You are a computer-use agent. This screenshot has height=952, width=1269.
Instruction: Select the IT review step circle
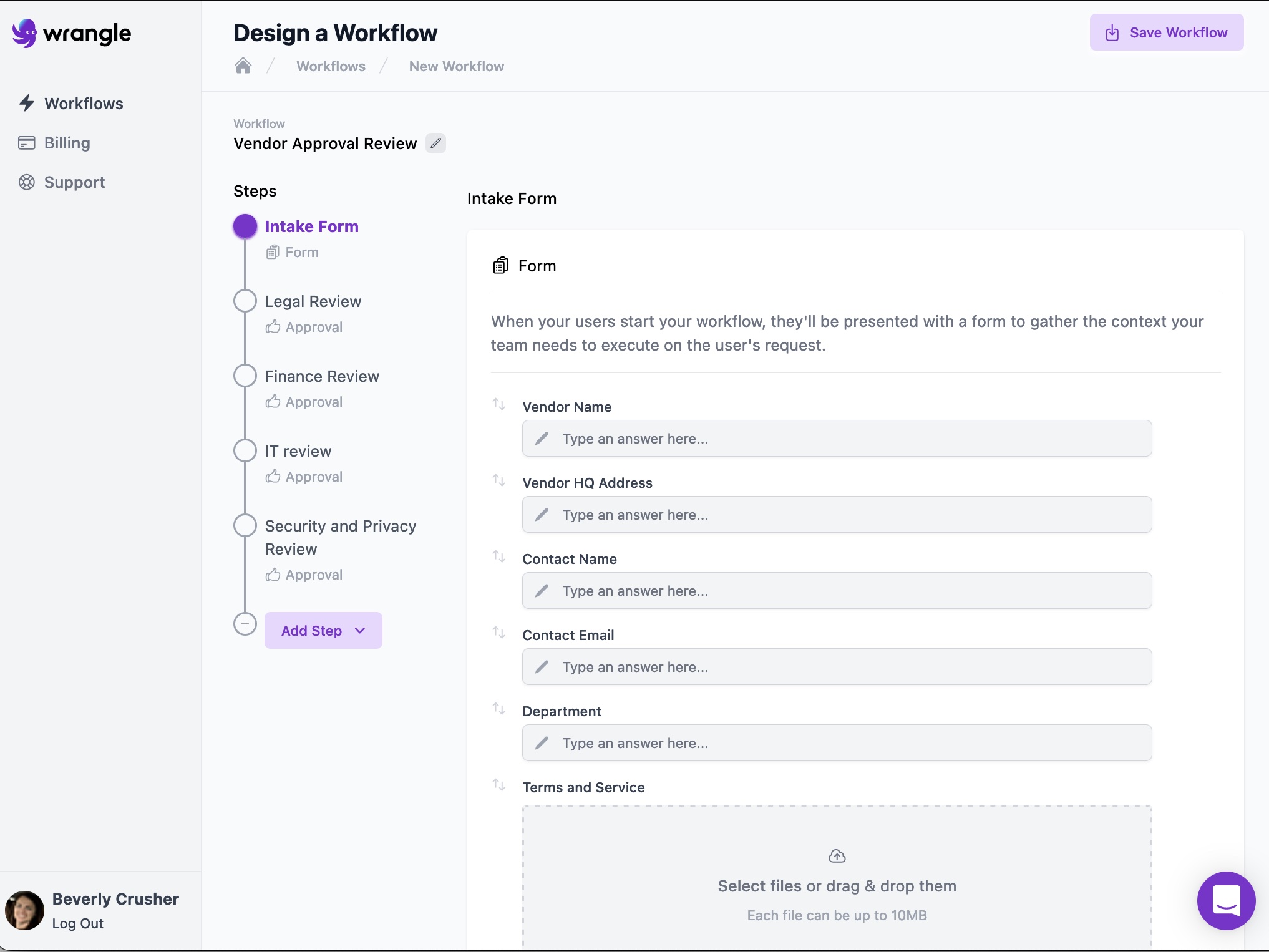(x=245, y=450)
